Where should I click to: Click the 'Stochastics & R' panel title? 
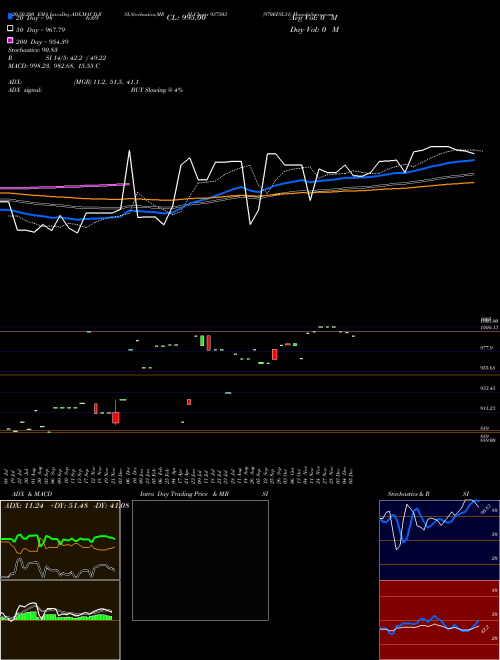pos(409,494)
